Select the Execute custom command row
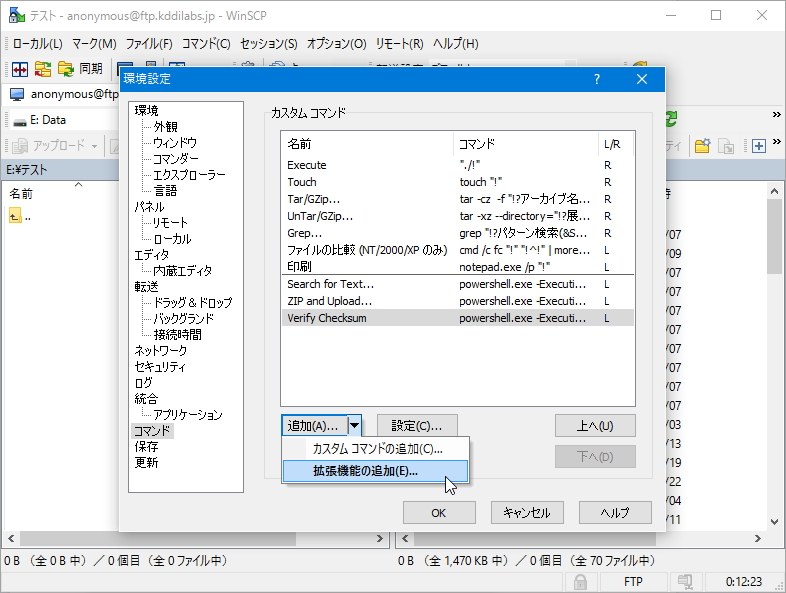This screenshot has height=593, width=786. point(458,165)
